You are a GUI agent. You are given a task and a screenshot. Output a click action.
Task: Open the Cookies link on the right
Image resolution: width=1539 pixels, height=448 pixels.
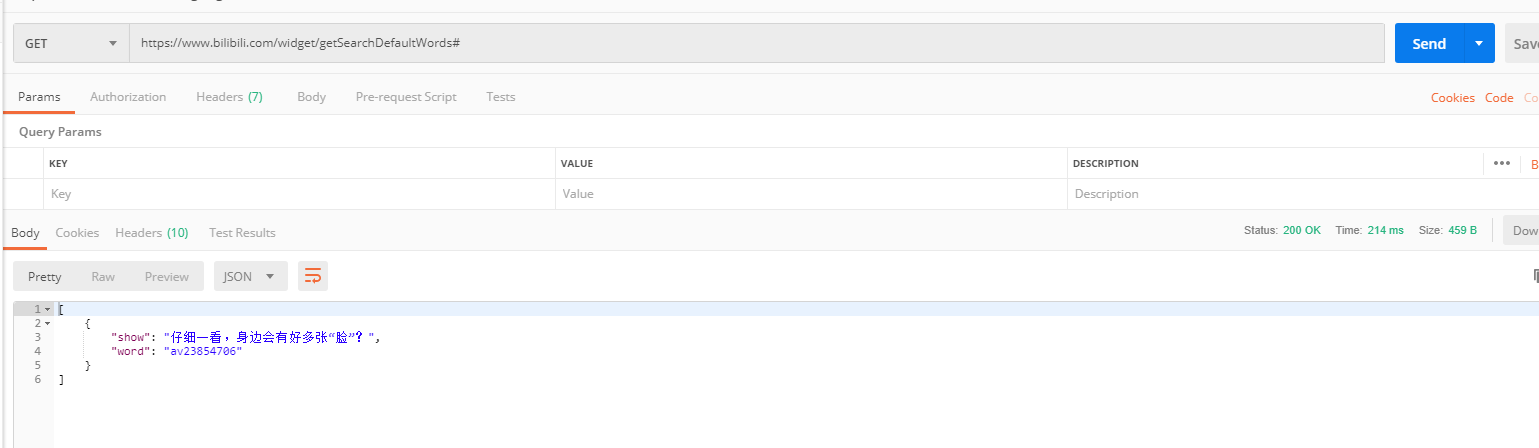tap(1453, 97)
